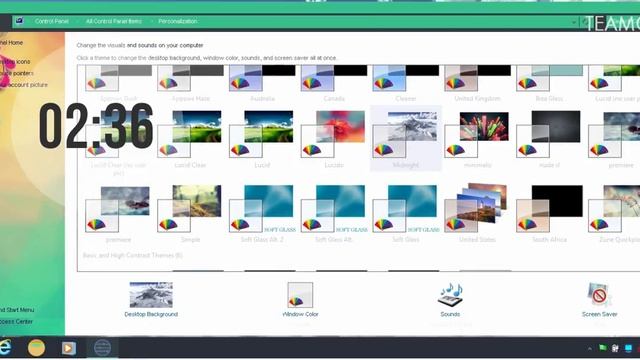640x360 pixels.
Task: Open Control Panel Home link
Action: 11,42
